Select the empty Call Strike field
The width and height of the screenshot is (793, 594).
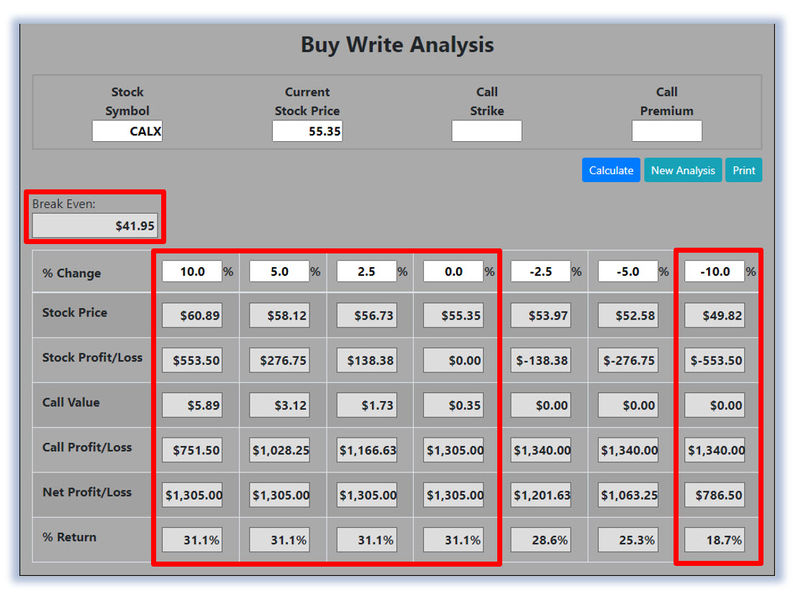tap(487, 131)
